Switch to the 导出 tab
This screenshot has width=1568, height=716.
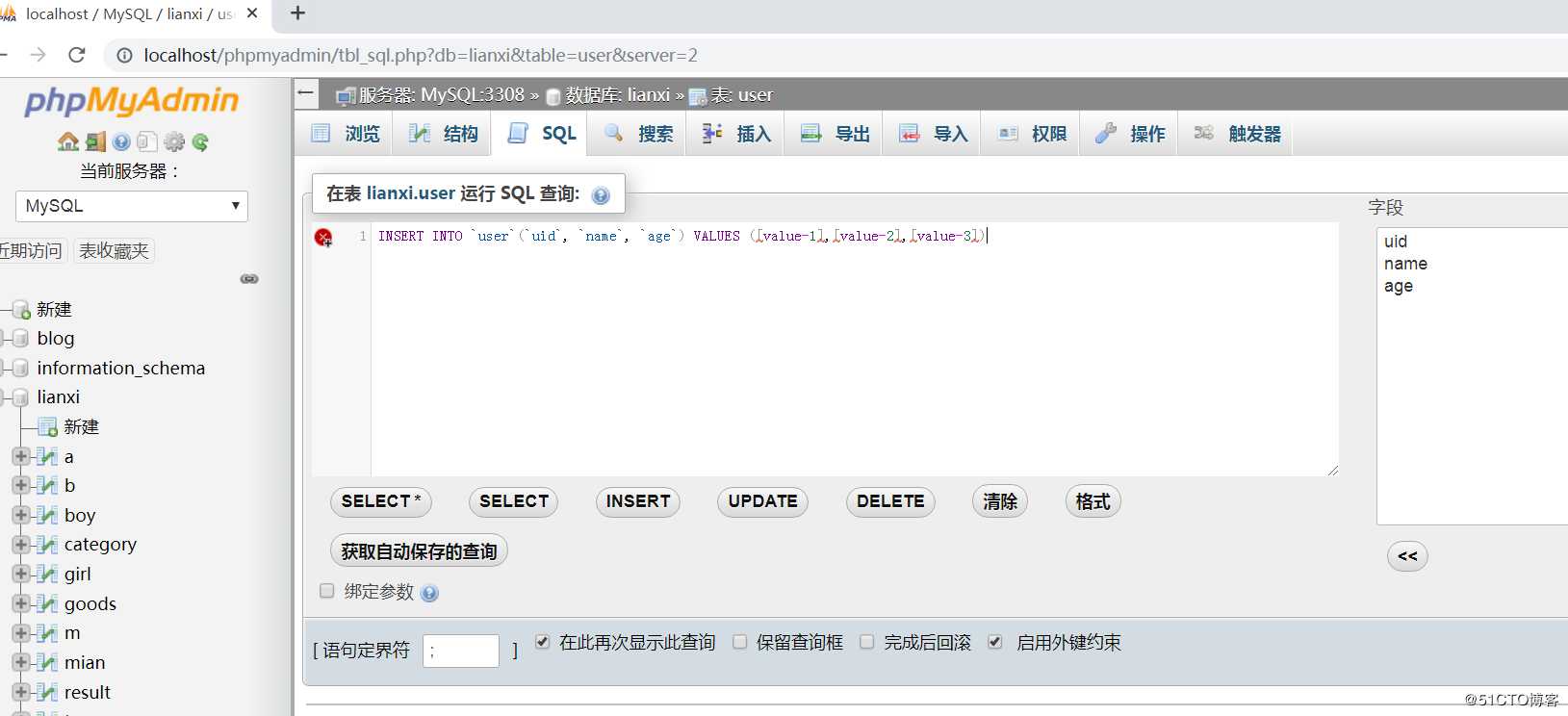(835, 134)
